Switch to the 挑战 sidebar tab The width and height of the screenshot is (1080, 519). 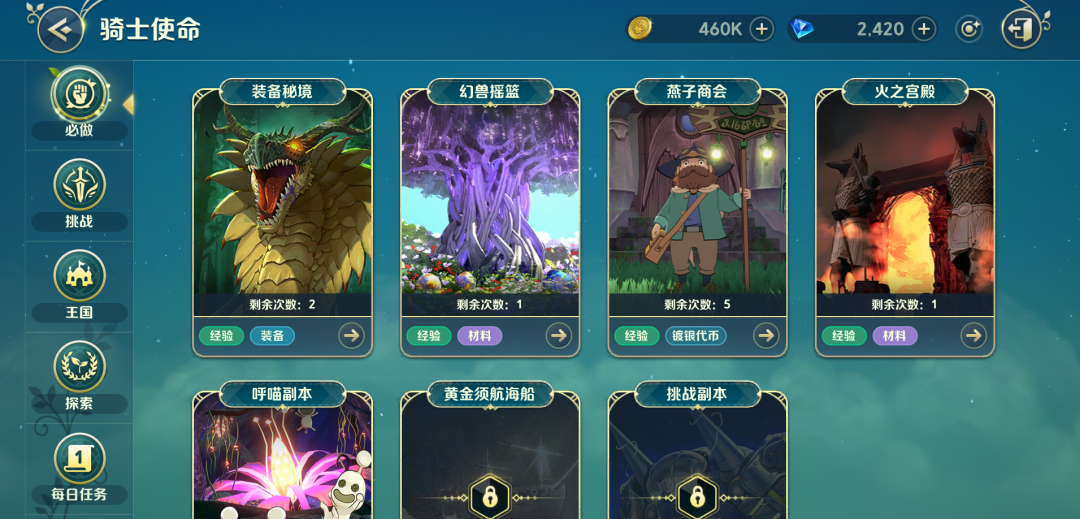79,195
